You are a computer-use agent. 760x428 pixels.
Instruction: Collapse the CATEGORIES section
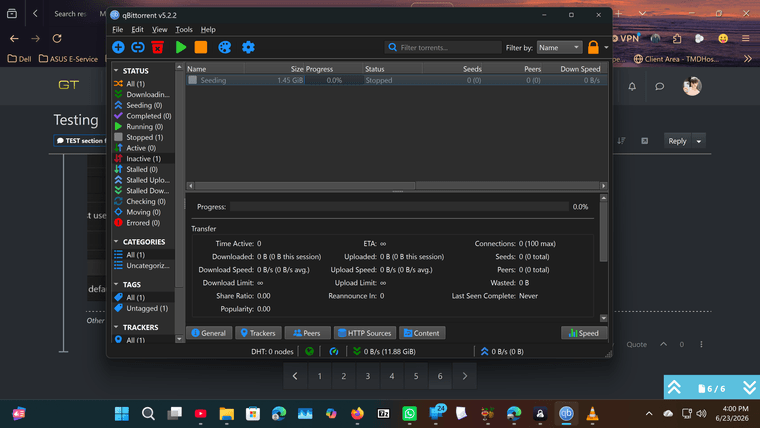[x=116, y=241]
